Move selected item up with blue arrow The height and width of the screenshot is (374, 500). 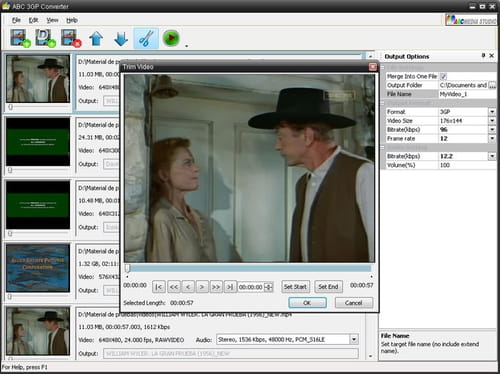[96, 38]
